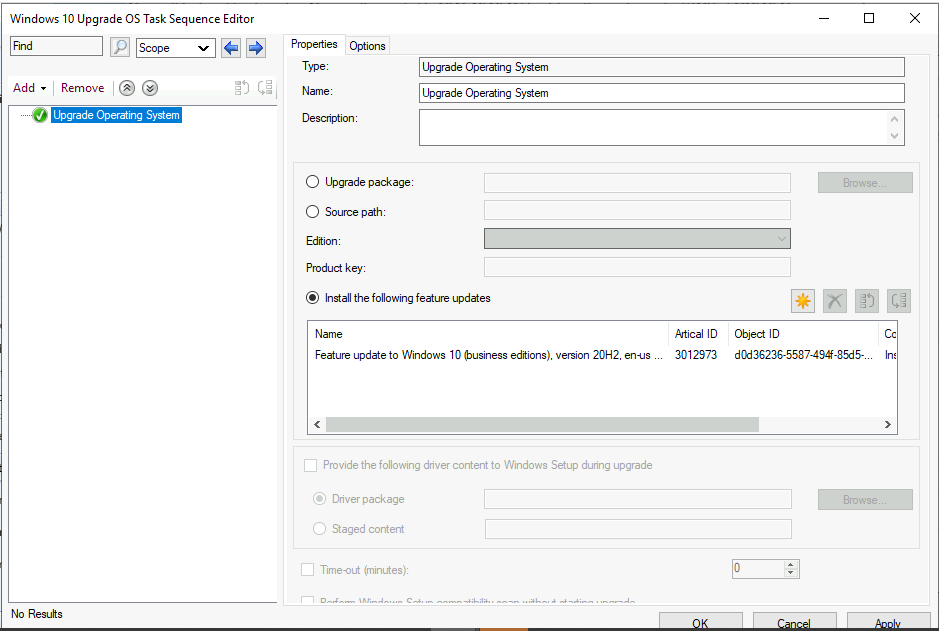Image resolution: width=939 pixels, height=631 pixels.
Task: Select the Feature update to Windows 10 20H2 row
Action: 602,355
